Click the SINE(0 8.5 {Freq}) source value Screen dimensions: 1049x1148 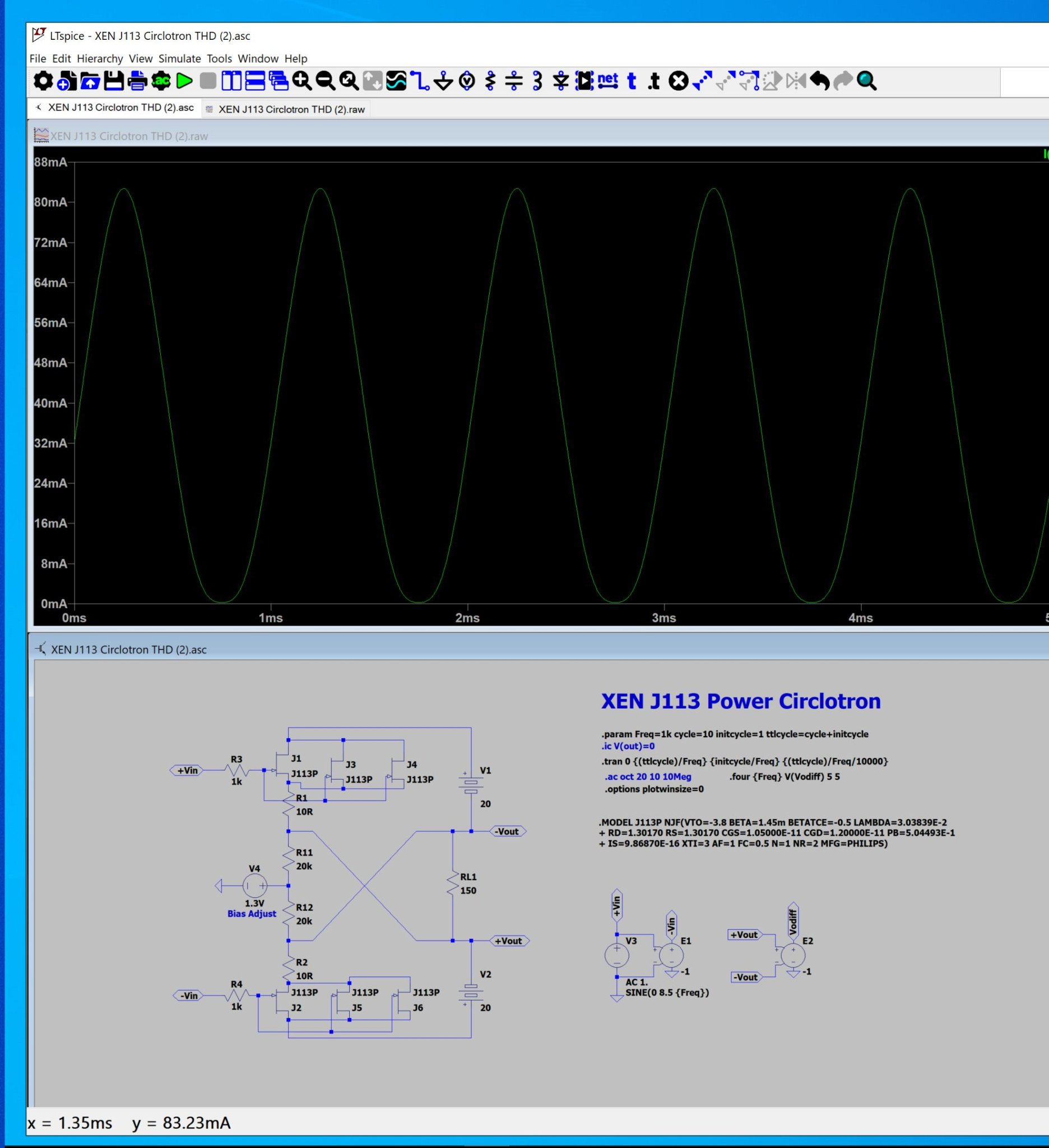pos(667,993)
